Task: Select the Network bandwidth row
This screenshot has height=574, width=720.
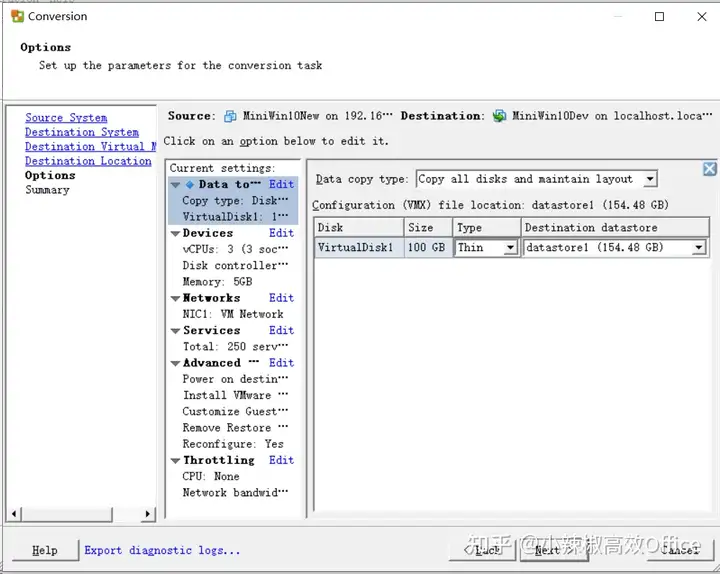Action: (235, 493)
